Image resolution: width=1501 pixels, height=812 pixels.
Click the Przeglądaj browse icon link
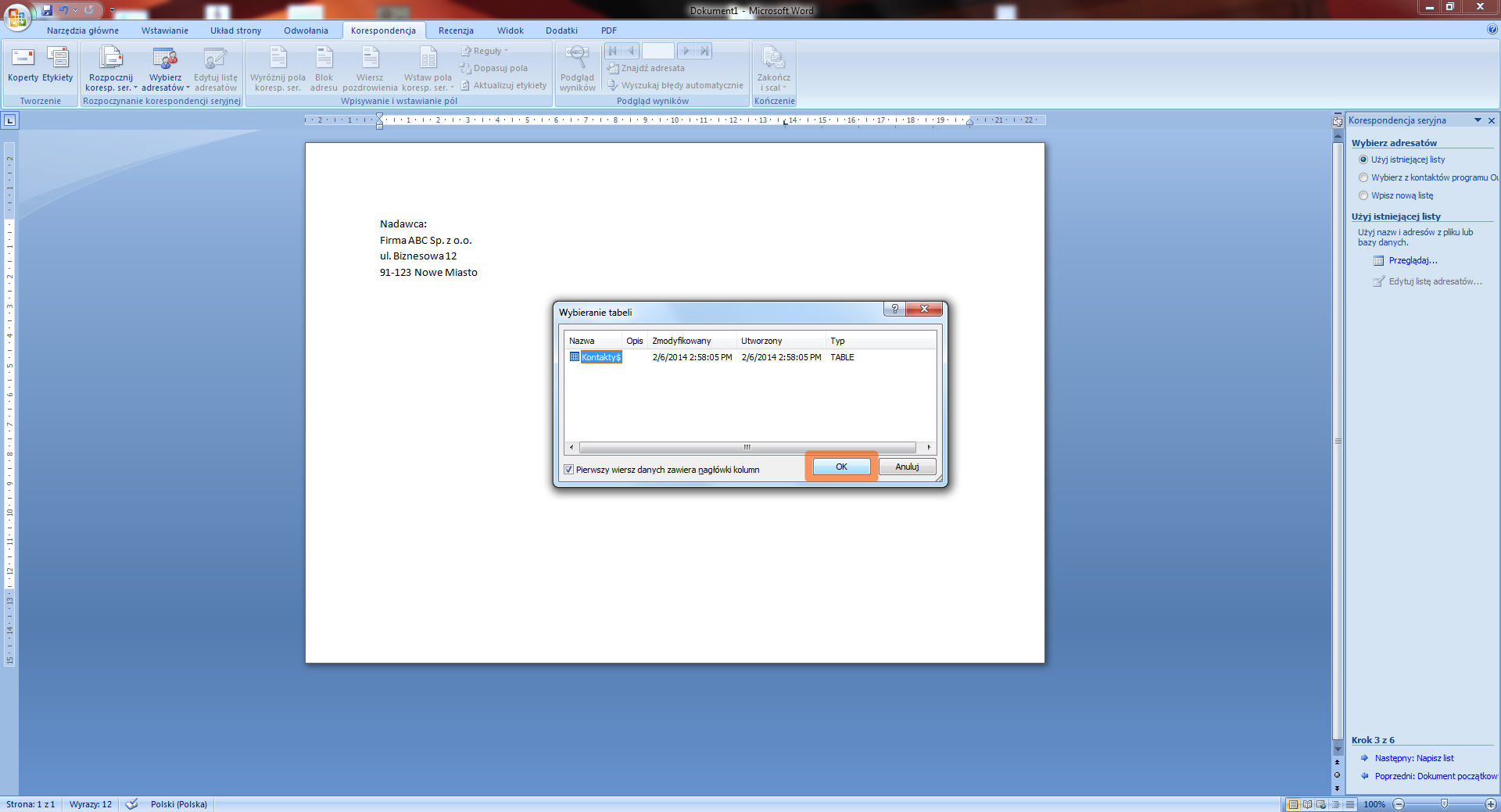(x=1379, y=261)
